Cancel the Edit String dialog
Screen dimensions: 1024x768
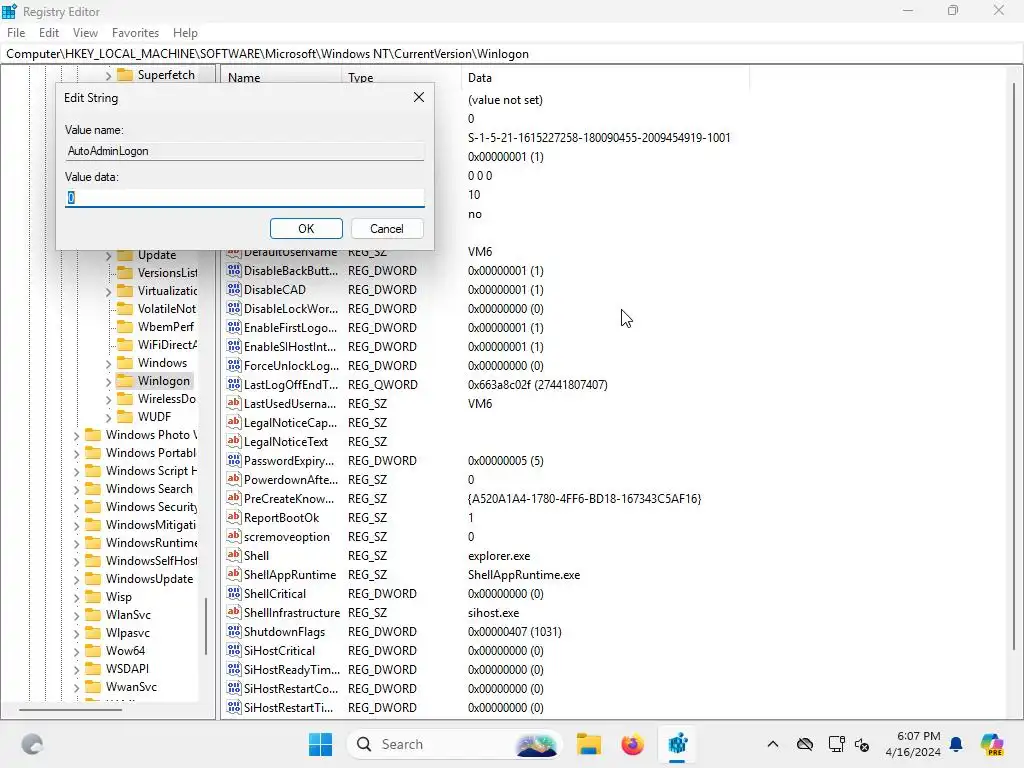click(387, 229)
